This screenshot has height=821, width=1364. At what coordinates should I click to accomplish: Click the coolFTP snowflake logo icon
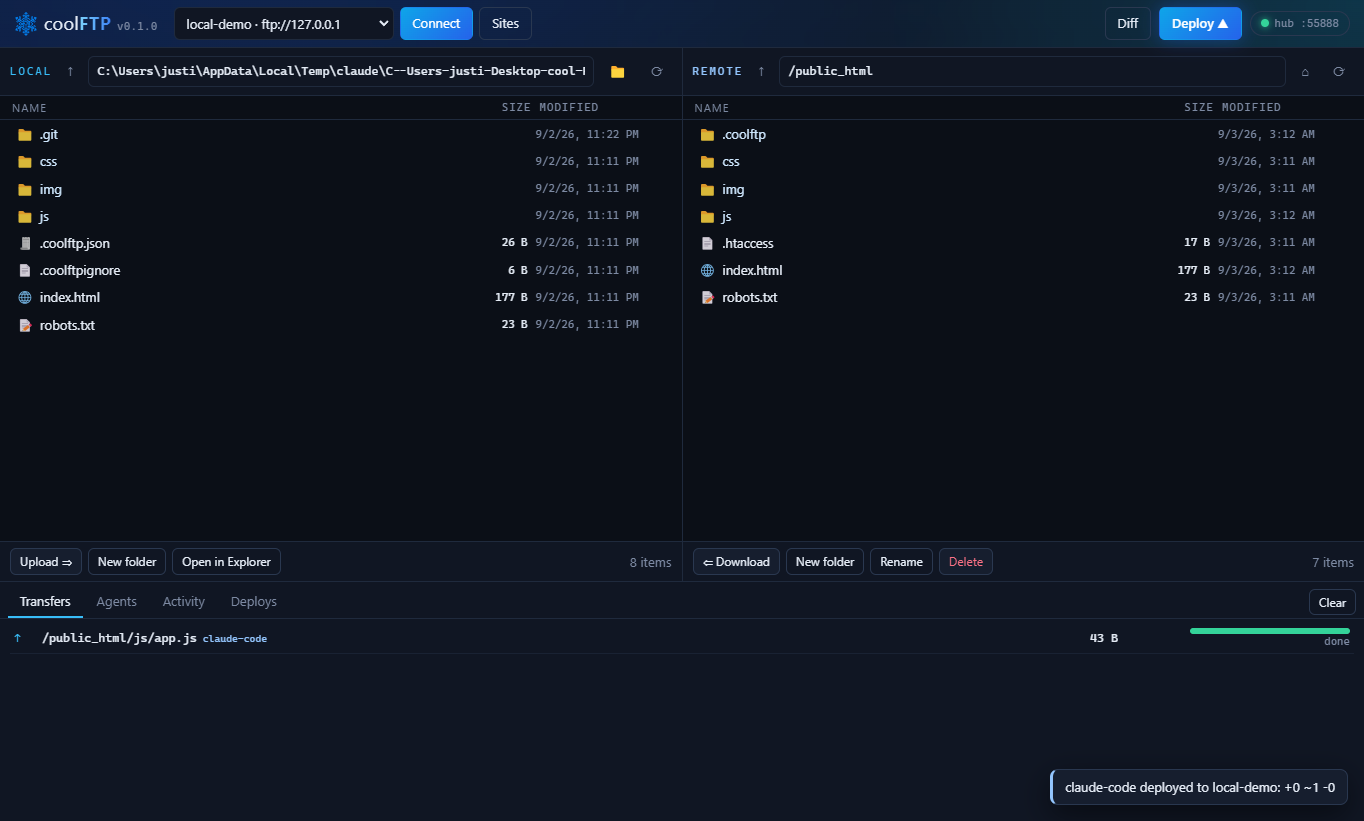[25, 24]
